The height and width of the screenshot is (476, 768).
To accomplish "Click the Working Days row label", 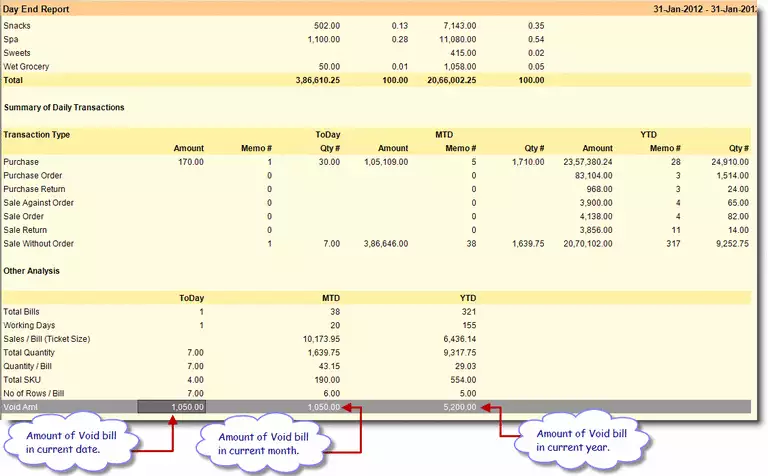I will pos(30,325).
